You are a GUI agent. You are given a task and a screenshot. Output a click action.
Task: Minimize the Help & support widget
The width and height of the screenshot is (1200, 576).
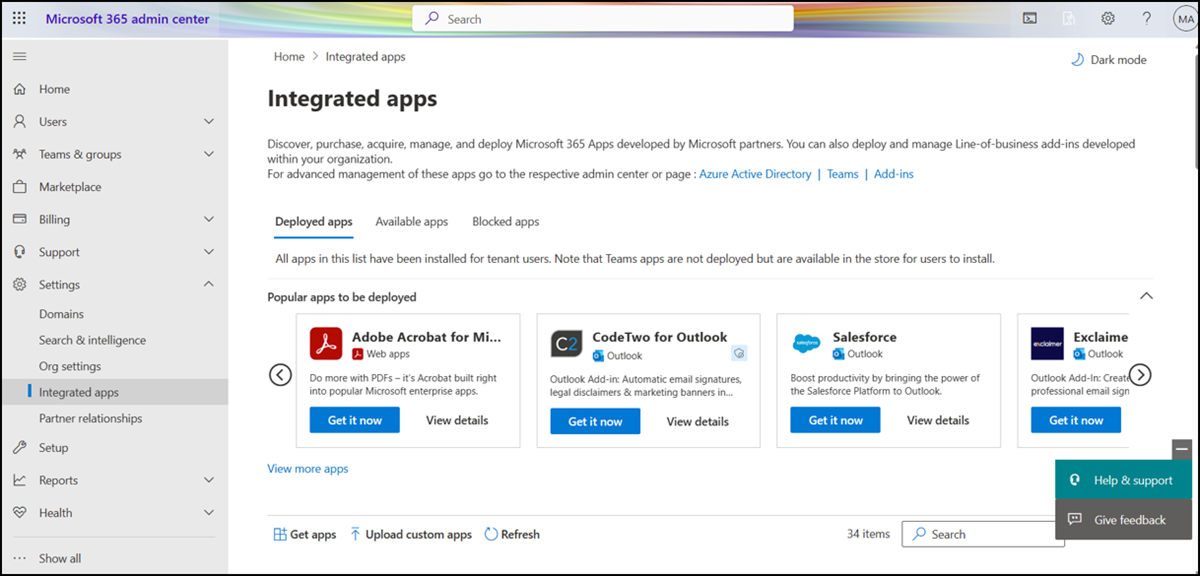pos(1181,449)
